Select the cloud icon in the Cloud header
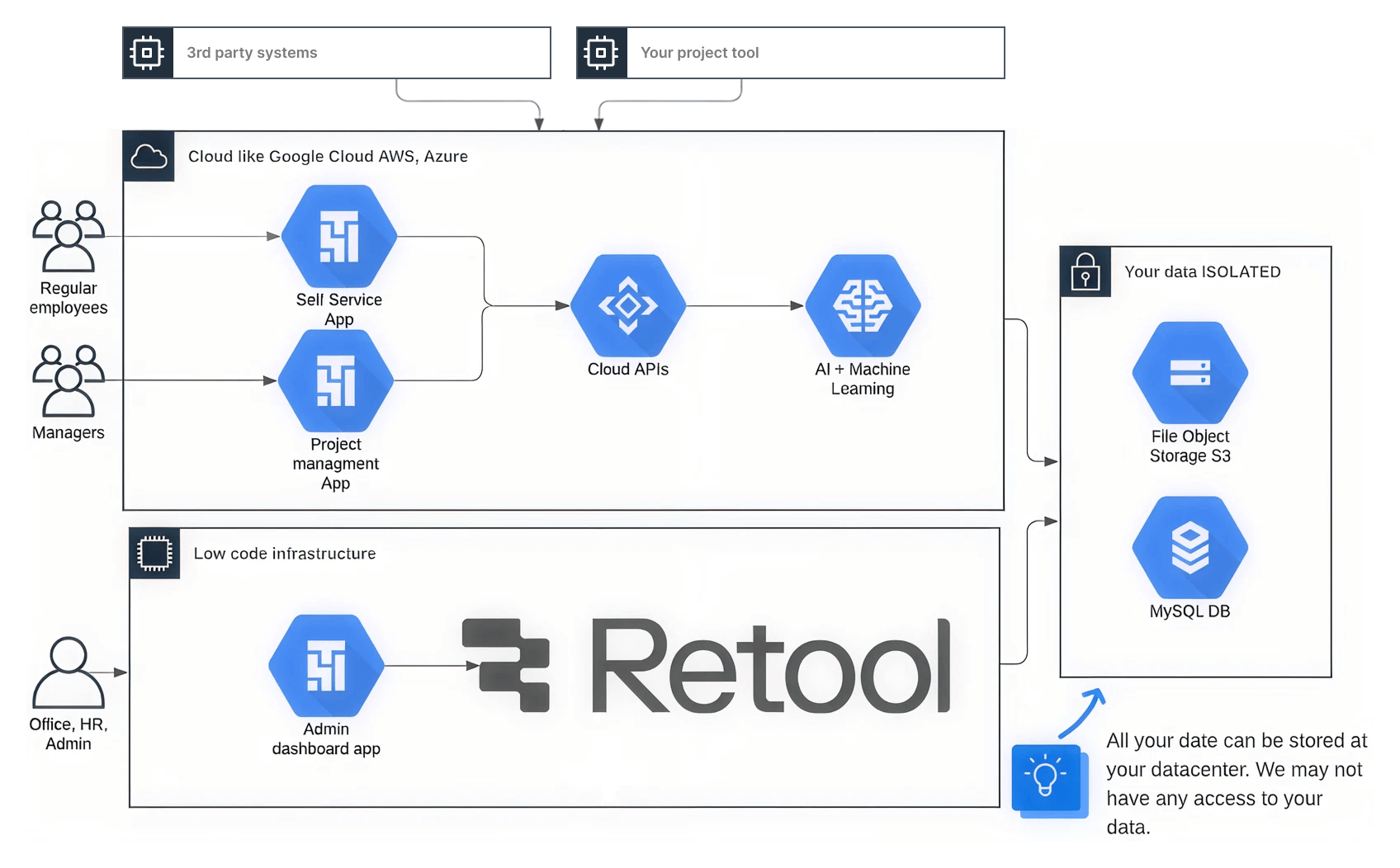This screenshot has height=868, width=1400. [x=149, y=156]
